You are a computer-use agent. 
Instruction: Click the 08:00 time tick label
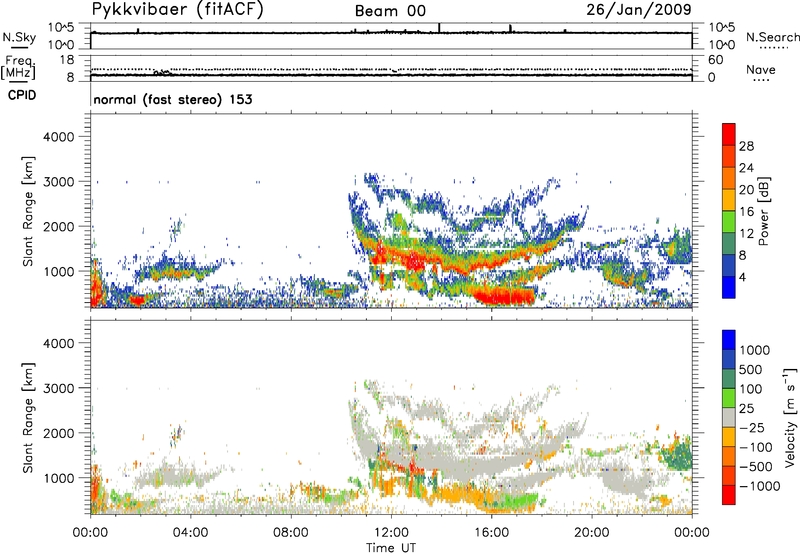click(x=291, y=533)
